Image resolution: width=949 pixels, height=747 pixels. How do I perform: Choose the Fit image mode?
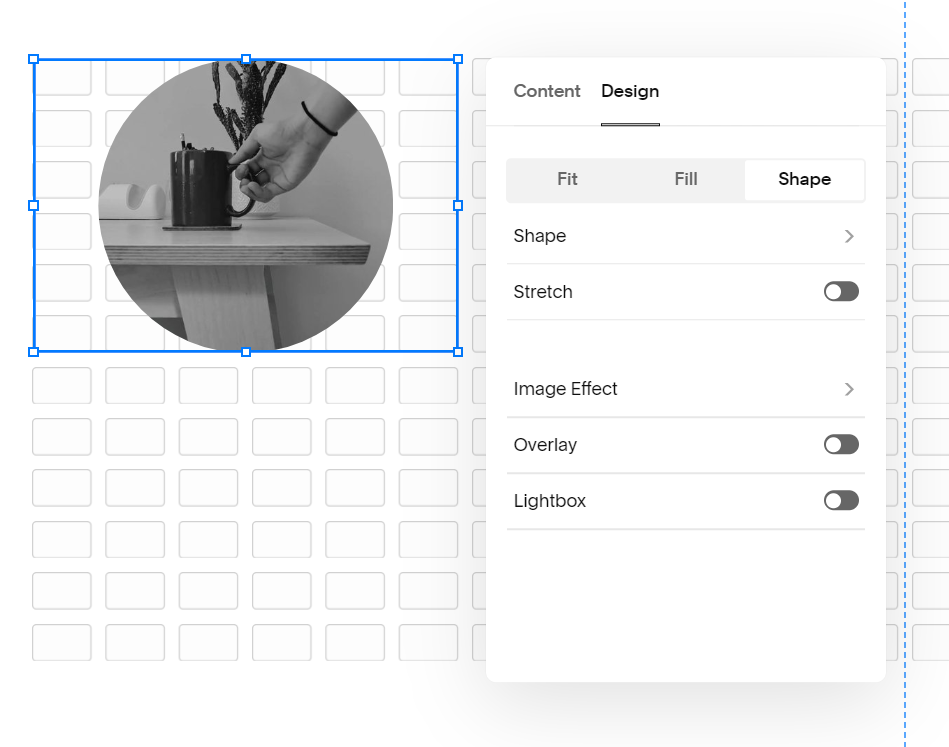[x=567, y=179]
